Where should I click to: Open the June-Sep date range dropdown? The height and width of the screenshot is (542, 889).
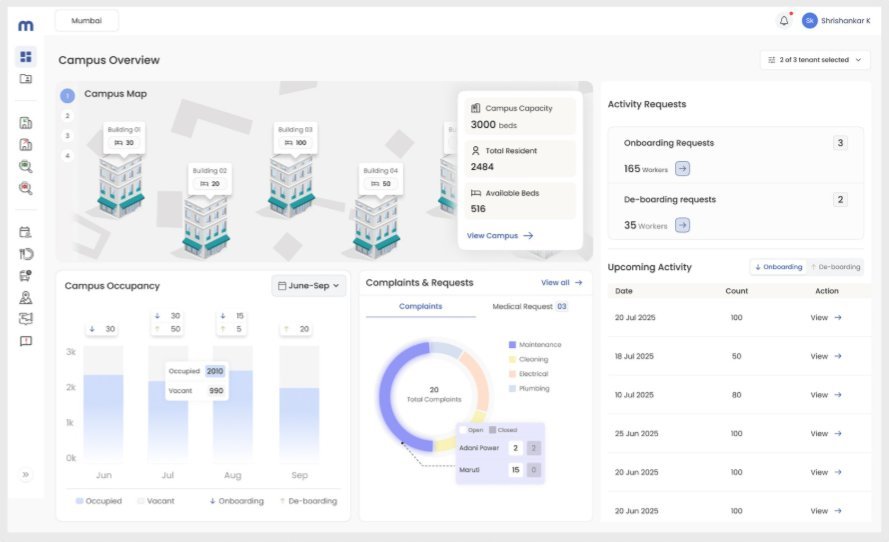308,285
